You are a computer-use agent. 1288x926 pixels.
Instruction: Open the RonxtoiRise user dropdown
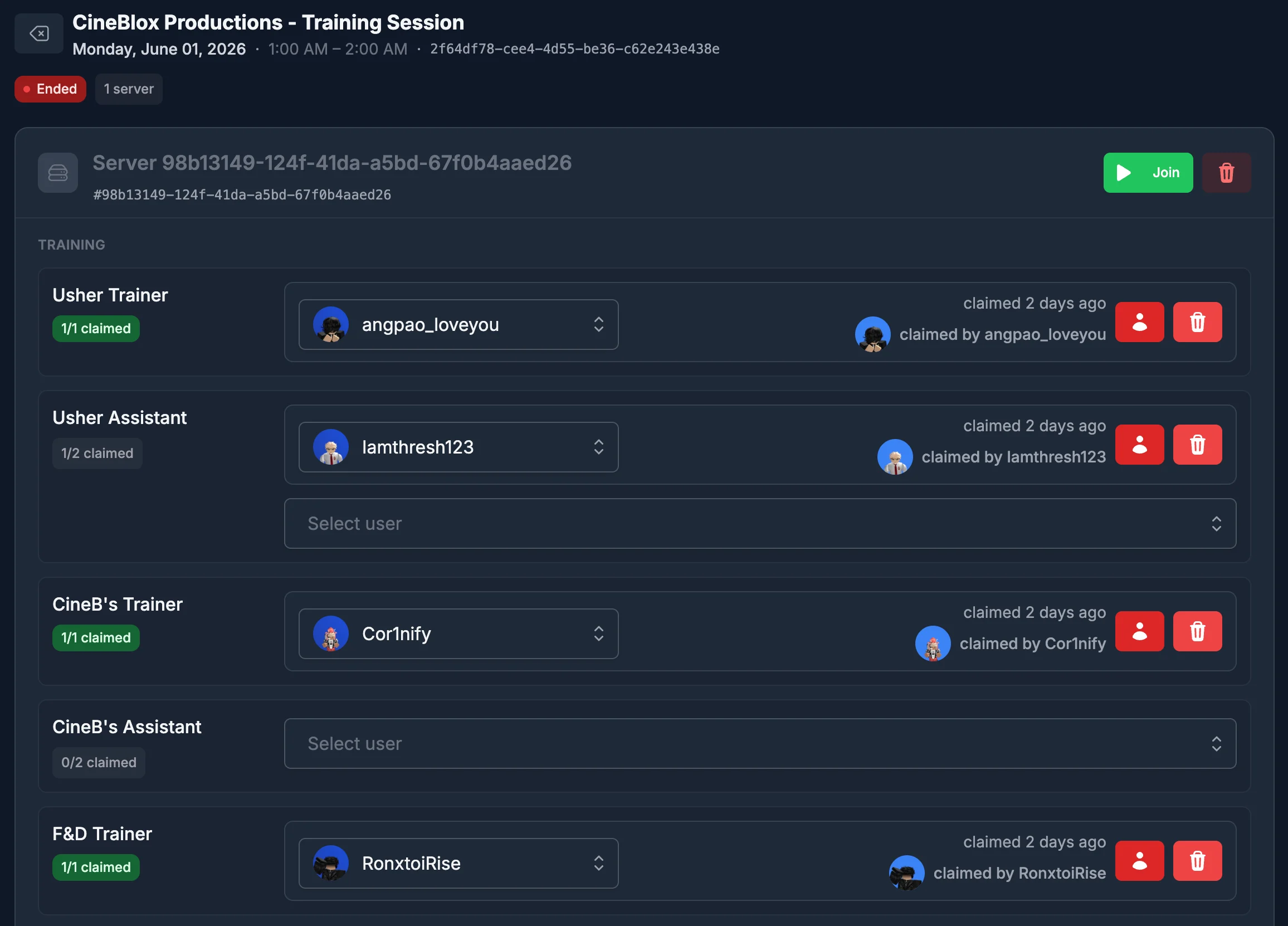458,863
